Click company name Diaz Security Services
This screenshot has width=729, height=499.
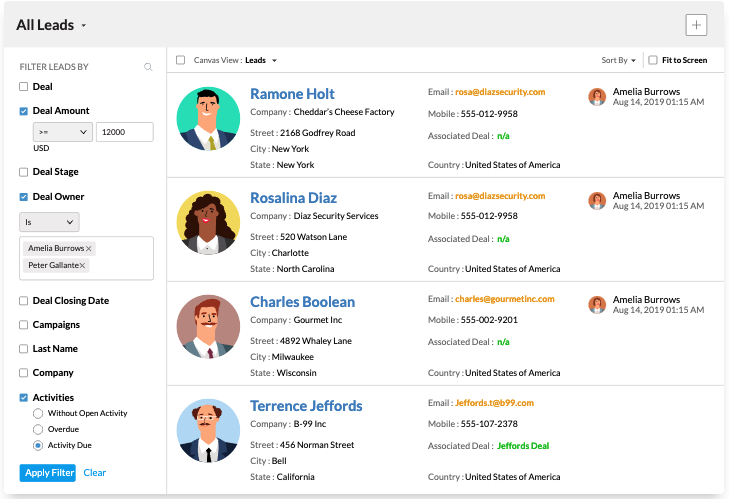coord(336,216)
